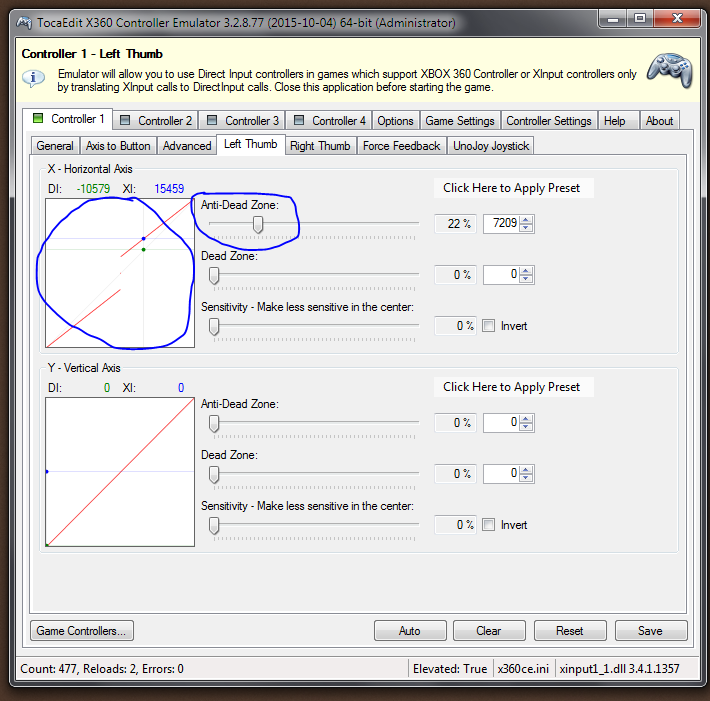Click the Clear button
The width and height of the screenshot is (710, 701).
click(x=489, y=630)
